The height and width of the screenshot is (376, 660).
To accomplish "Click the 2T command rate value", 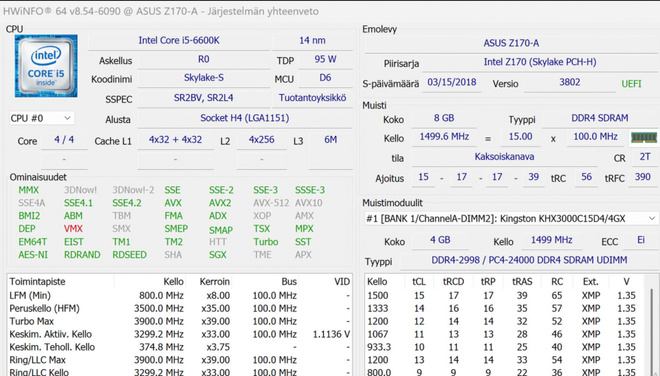I will tap(645, 157).
